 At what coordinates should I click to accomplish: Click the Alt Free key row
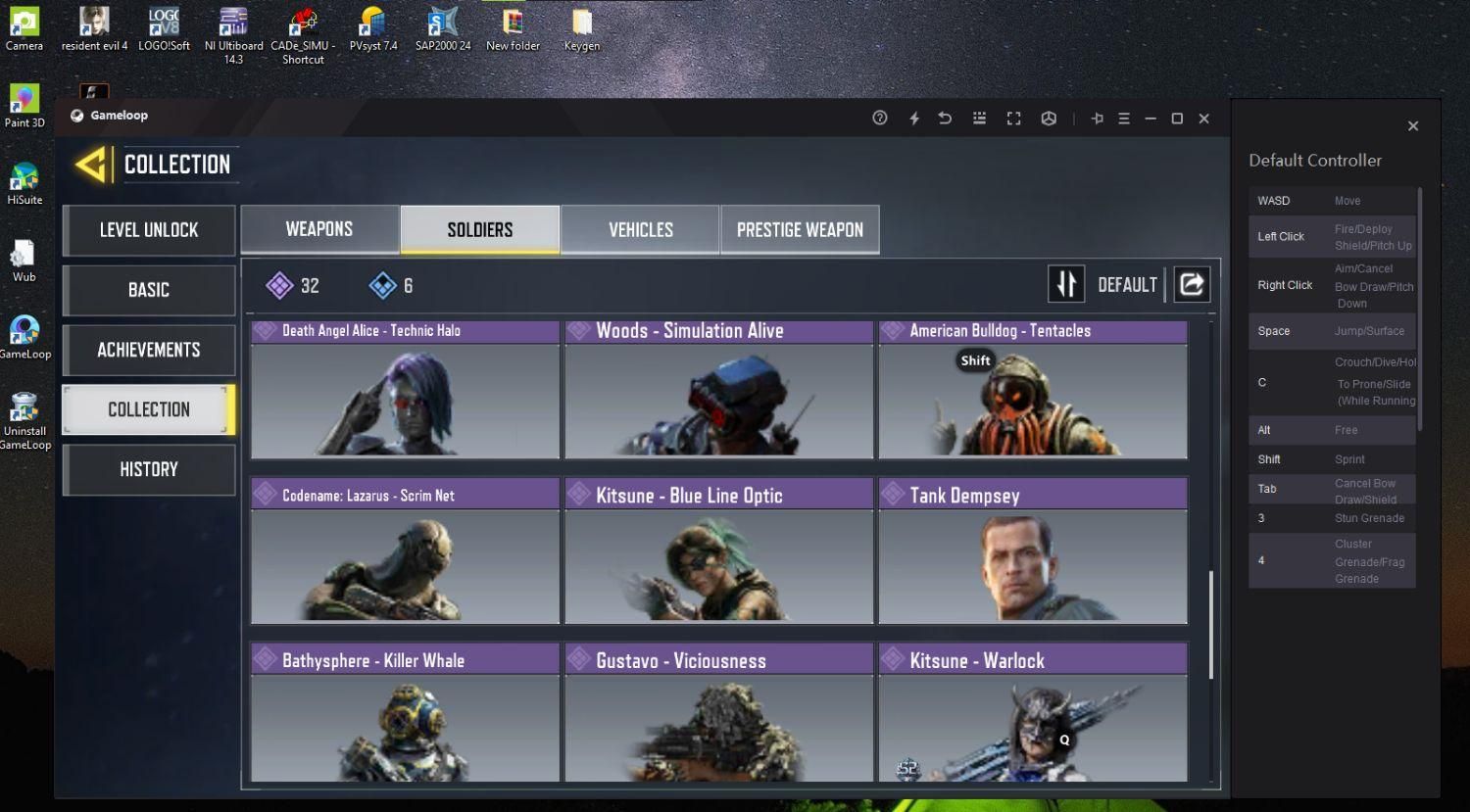click(x=1332, y=430)
